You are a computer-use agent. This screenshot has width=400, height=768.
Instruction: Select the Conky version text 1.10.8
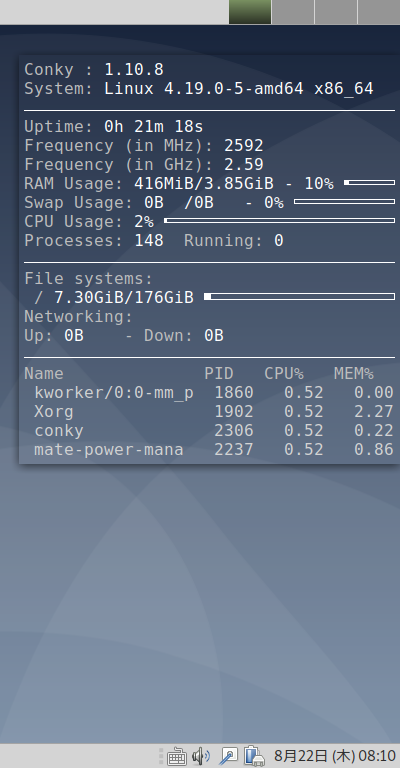tap(134, 70)
